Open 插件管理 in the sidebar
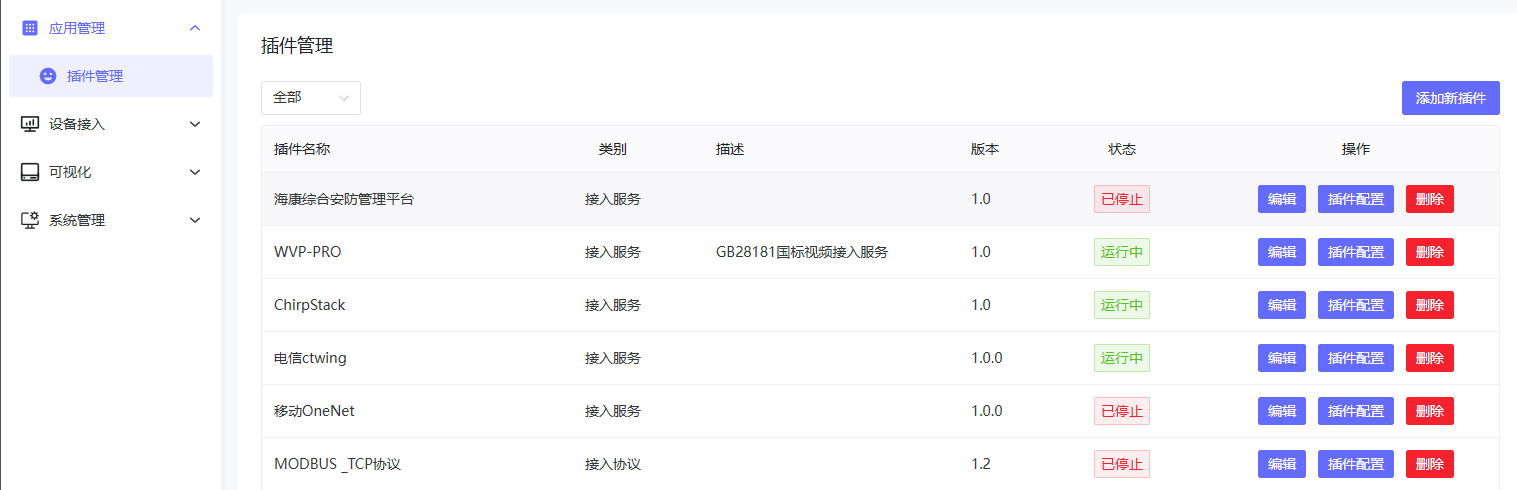The width and height of the screenshot is (1517, 490). (95, 76)
